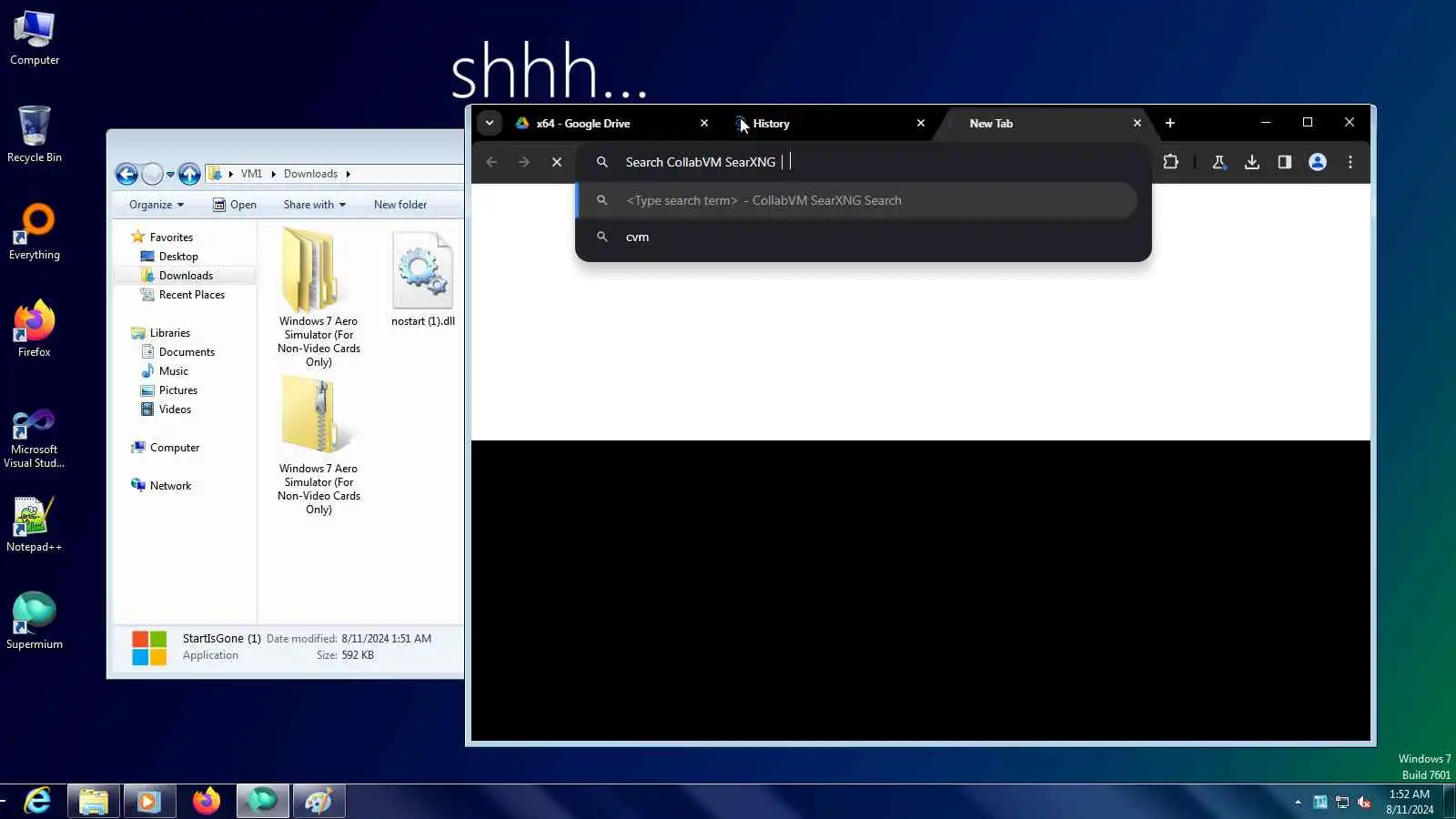Viewport: 1456px width, 819px height.
Task: Select the Windows 7 Aero Simulator folder
Action: 318,297
